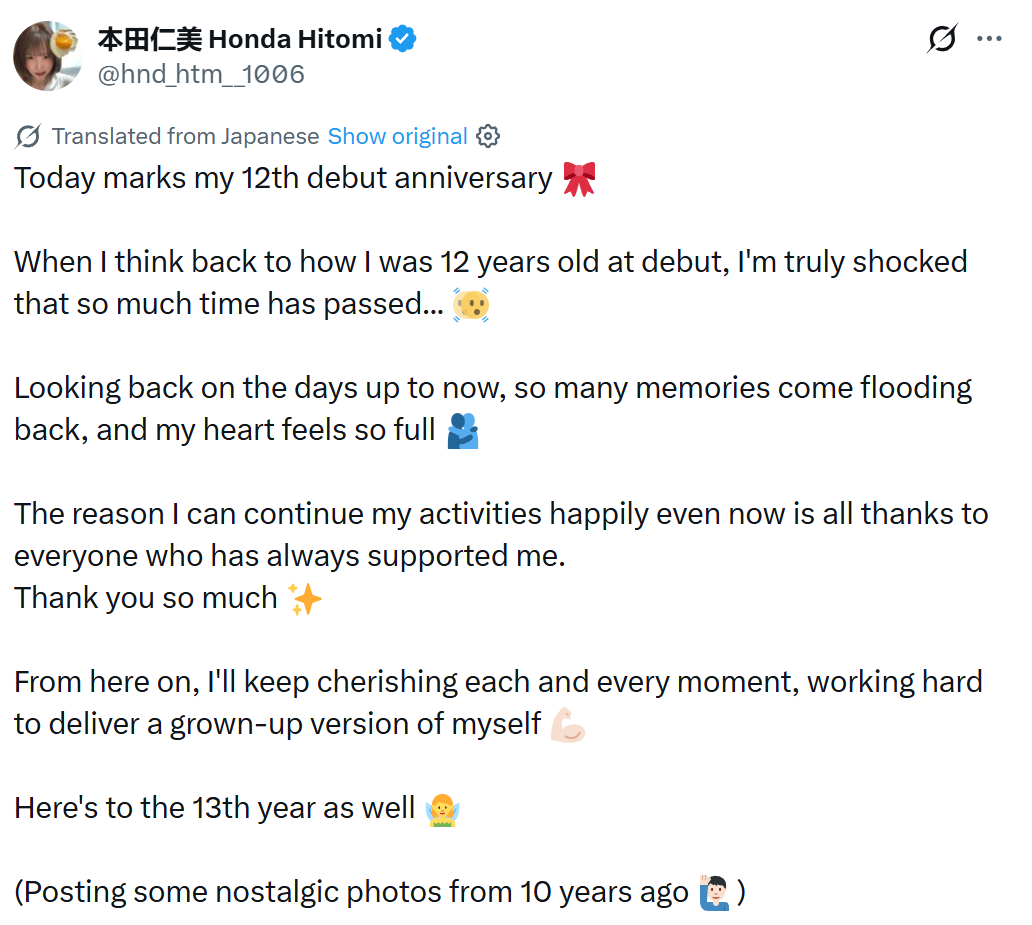Click the sparkles emoji after Thank you
The image size is (1032, 925).
click(305, 599)
